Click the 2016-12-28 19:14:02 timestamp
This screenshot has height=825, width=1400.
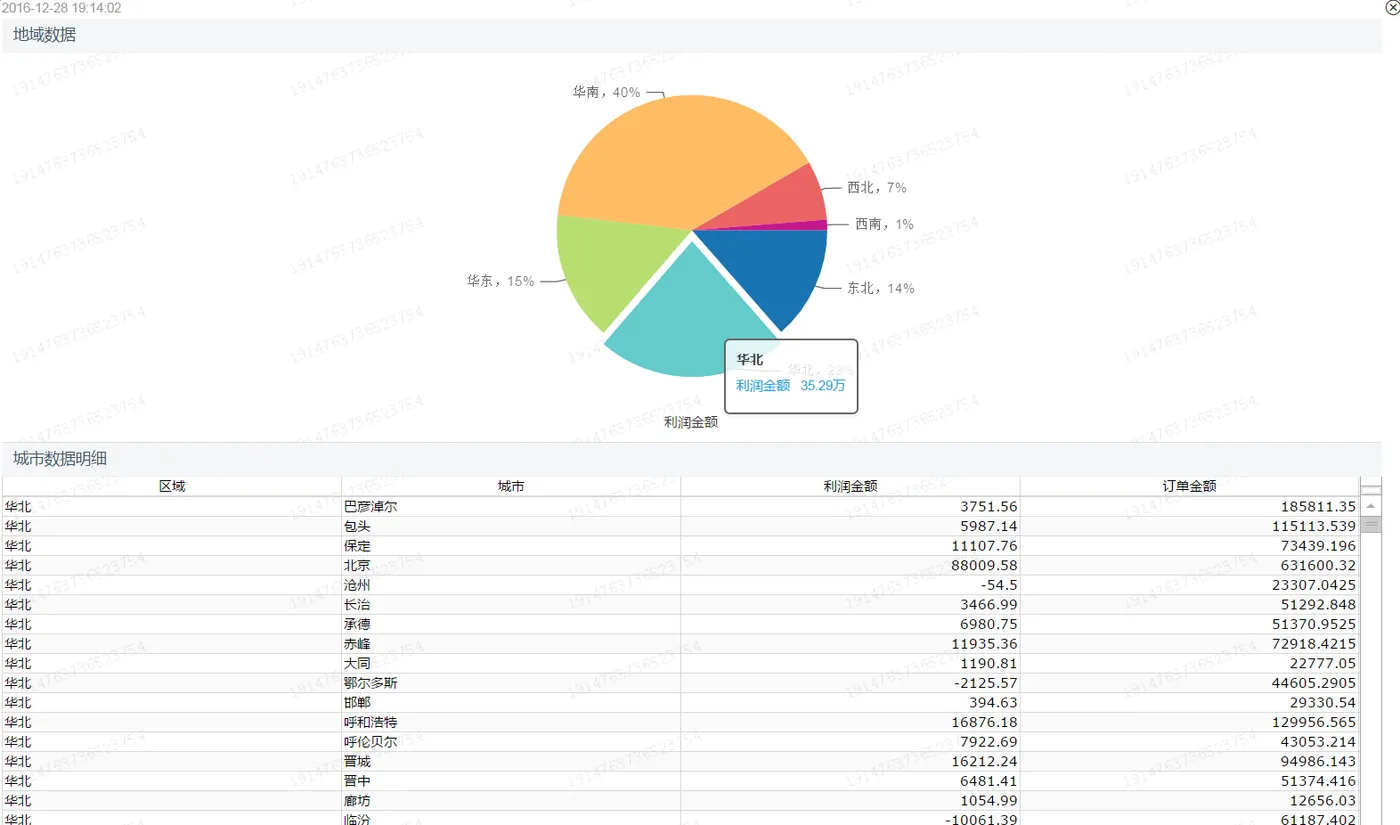(x=61, y=8)
